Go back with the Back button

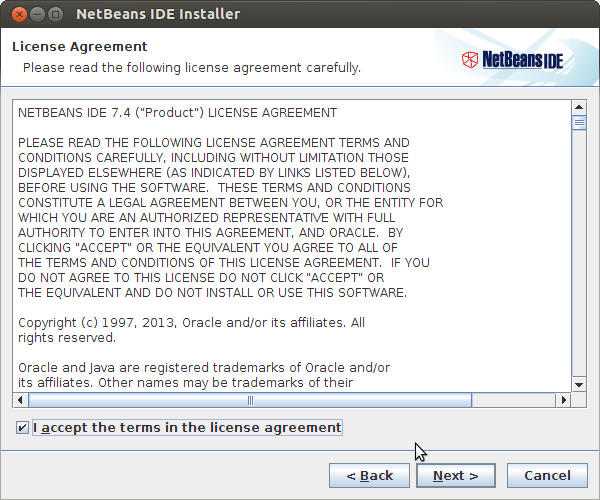click(369, 476)
